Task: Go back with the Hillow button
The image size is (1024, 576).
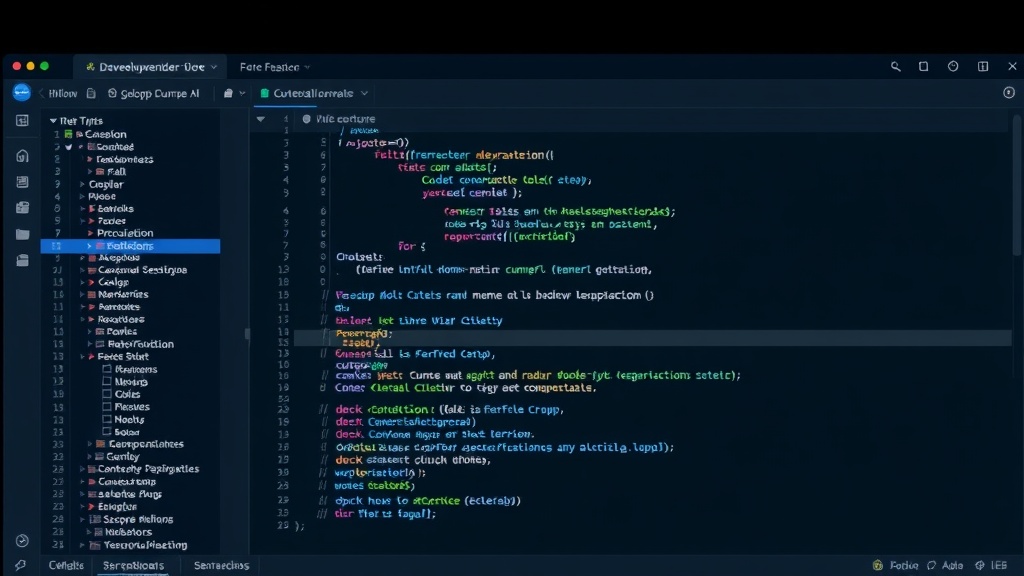Action: point(58,93)
